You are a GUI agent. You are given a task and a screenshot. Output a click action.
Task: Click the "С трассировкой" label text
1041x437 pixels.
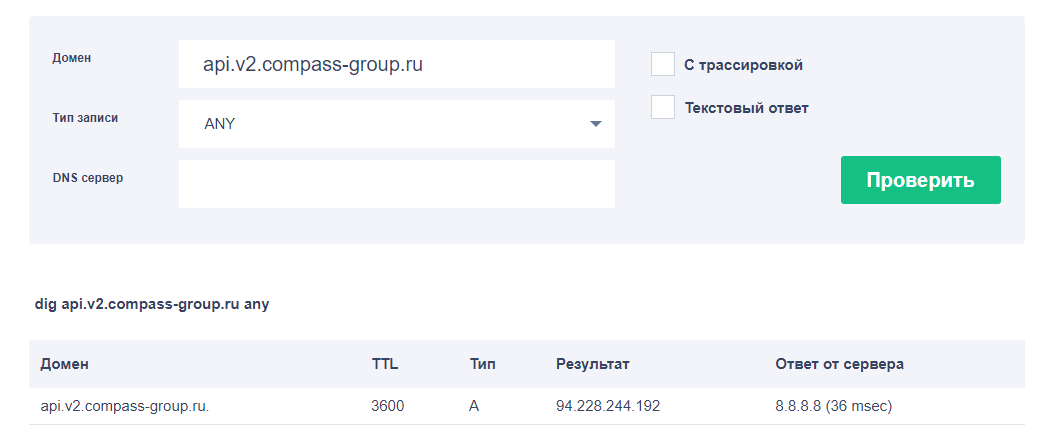(x=743, y=65)
